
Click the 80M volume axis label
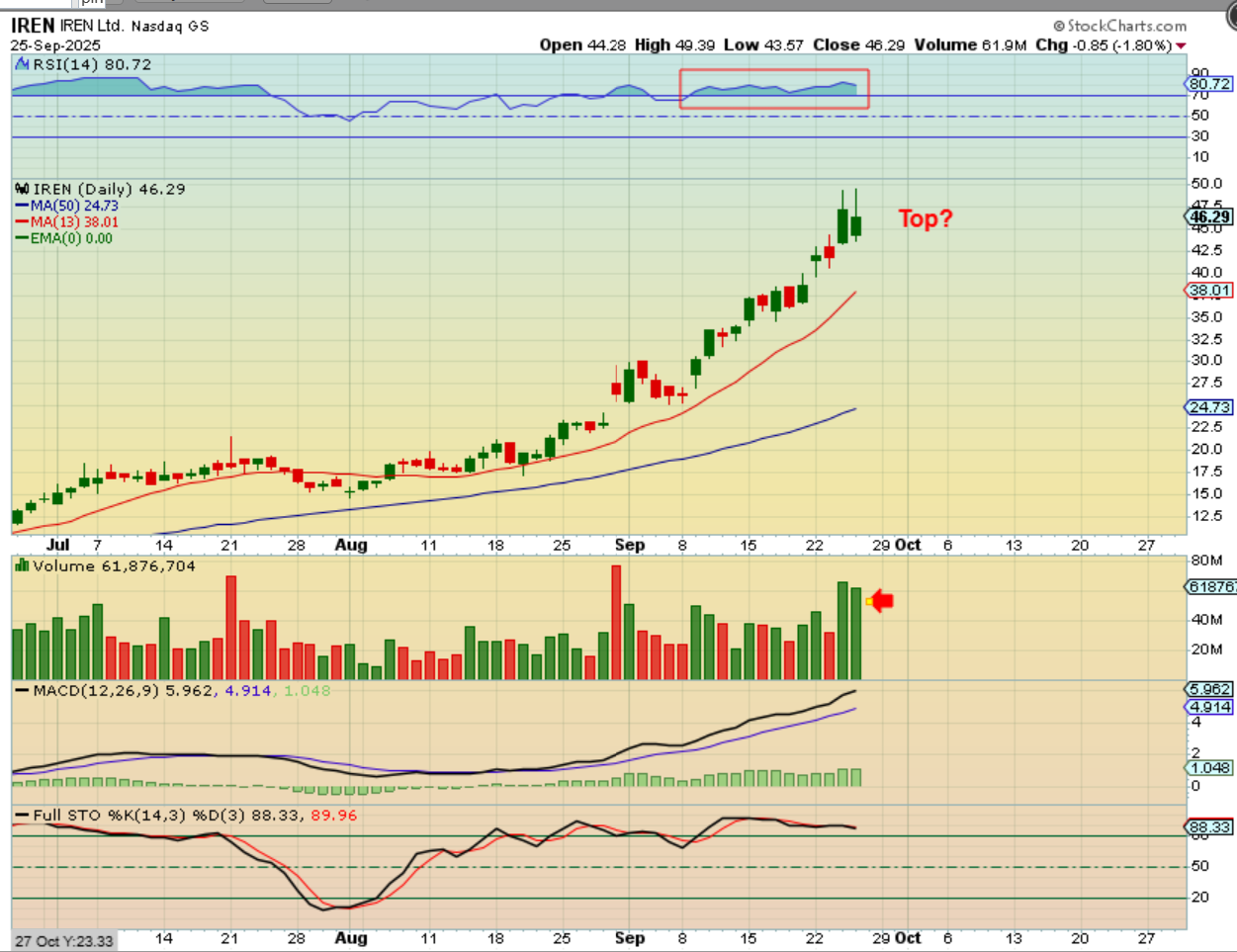point(1207,560)
